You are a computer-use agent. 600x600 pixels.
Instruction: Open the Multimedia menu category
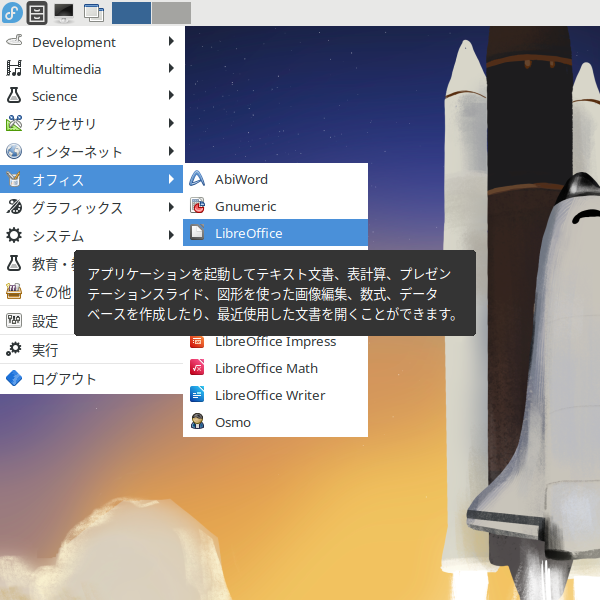click(x=91, y=69)
